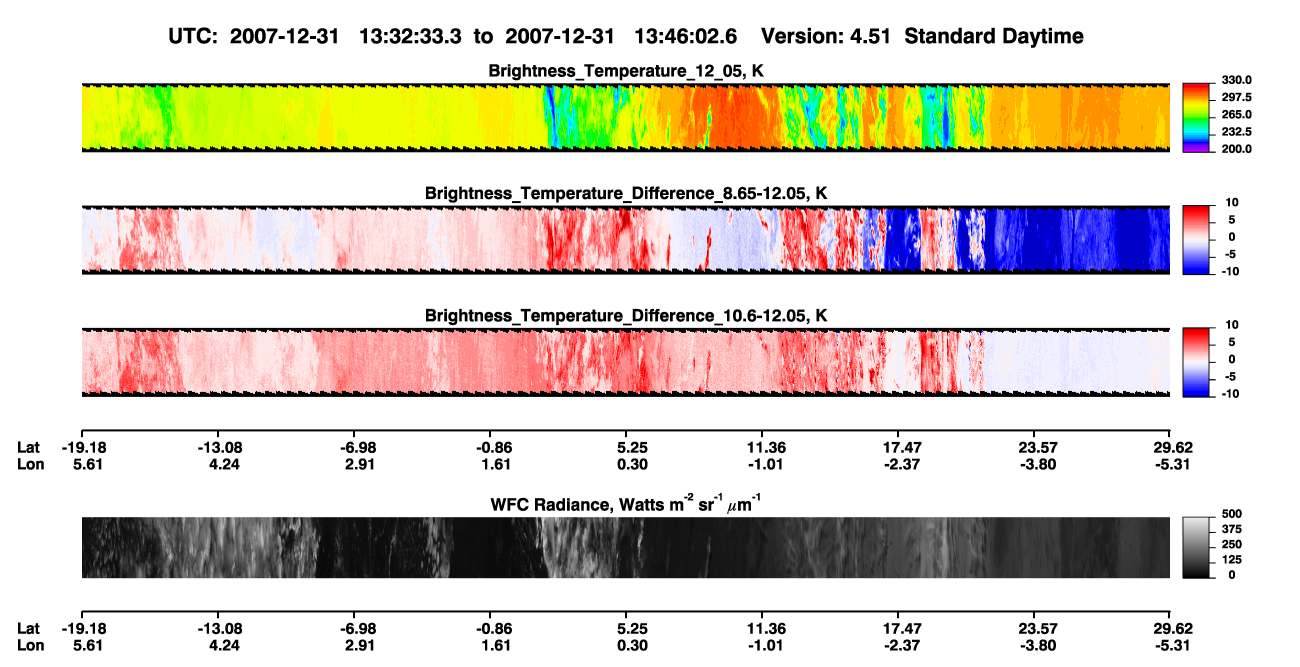Screen dimensions: 1300x667
Task: Click the 330.0 color bar label
Action: coord(1235,80)
